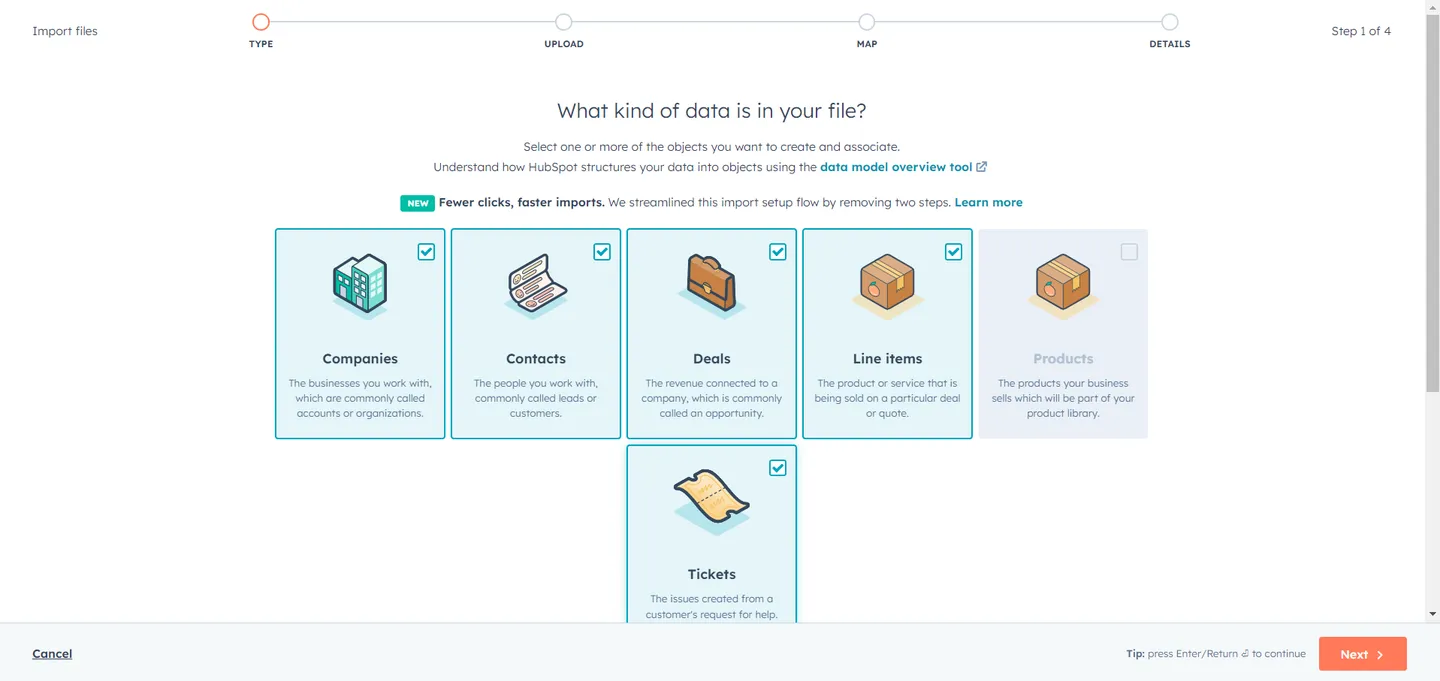Click the Companies card title
1440x681 pixels.
pos(360,359)
